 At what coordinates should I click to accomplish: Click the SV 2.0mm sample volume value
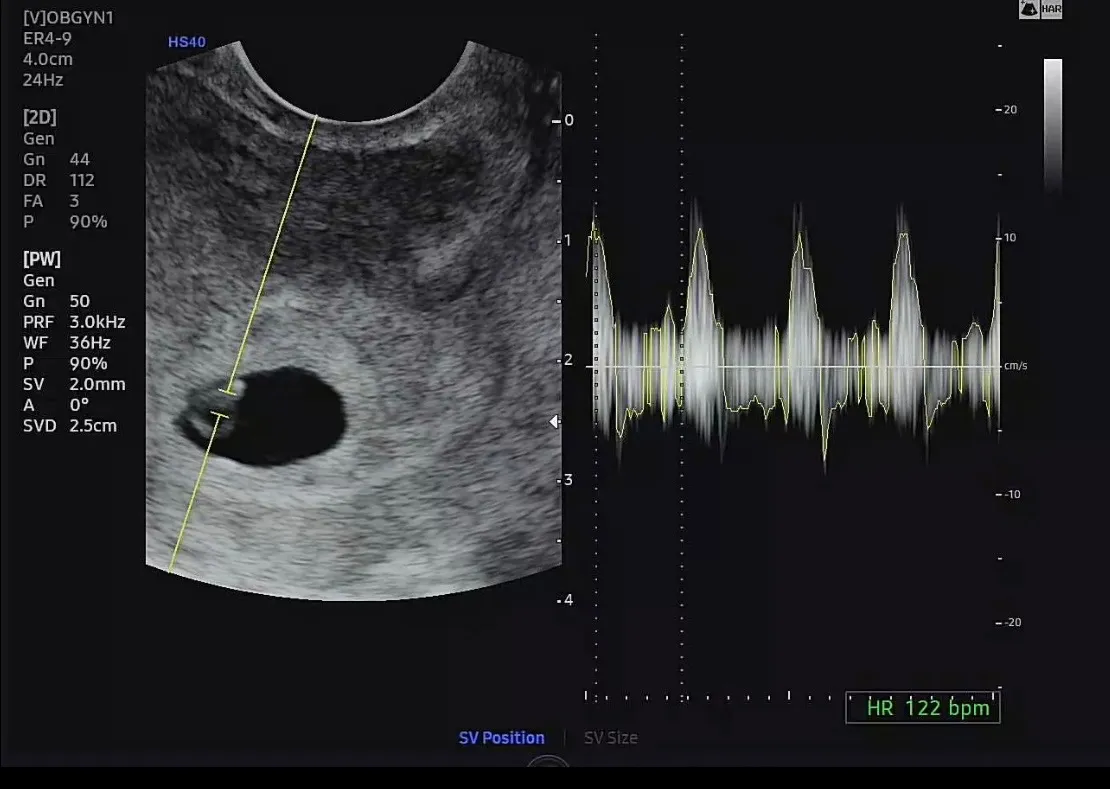(97, 384)
